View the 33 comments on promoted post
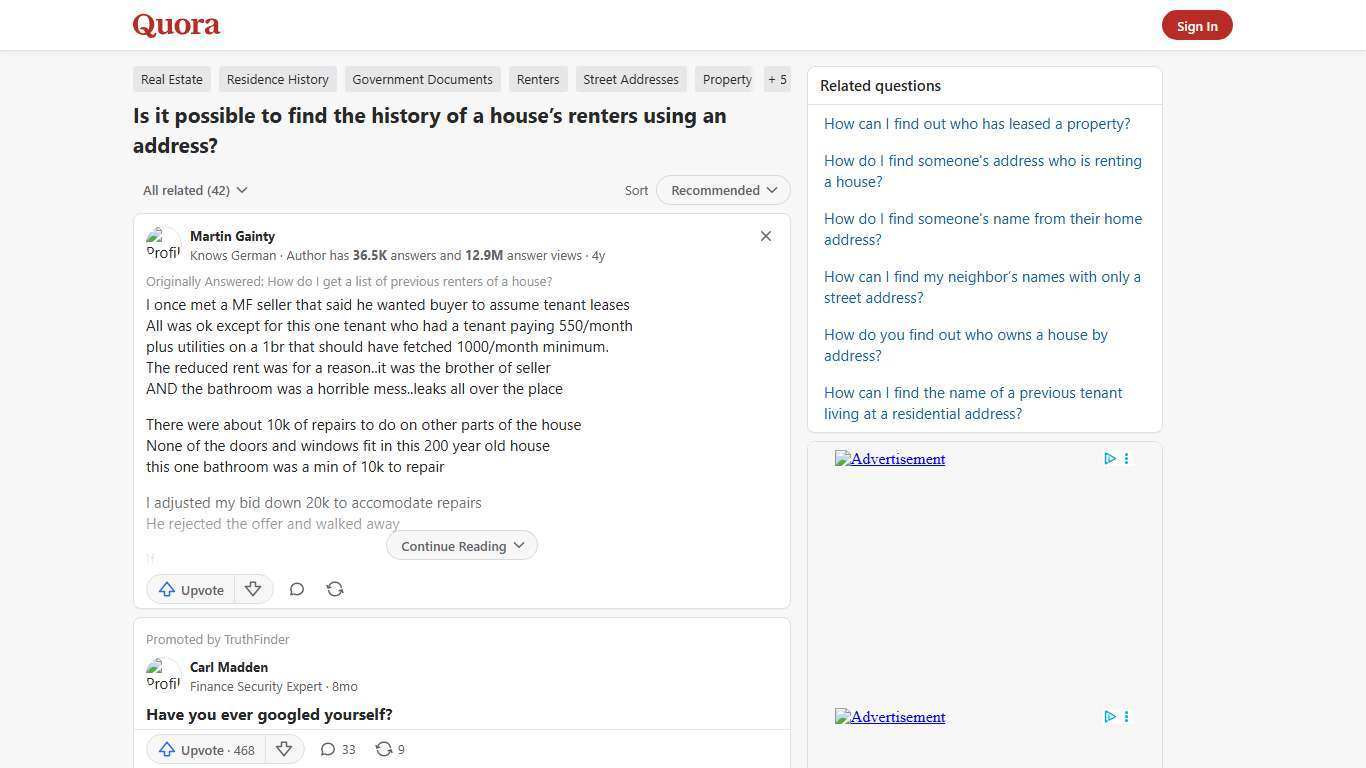 [338, 749]
